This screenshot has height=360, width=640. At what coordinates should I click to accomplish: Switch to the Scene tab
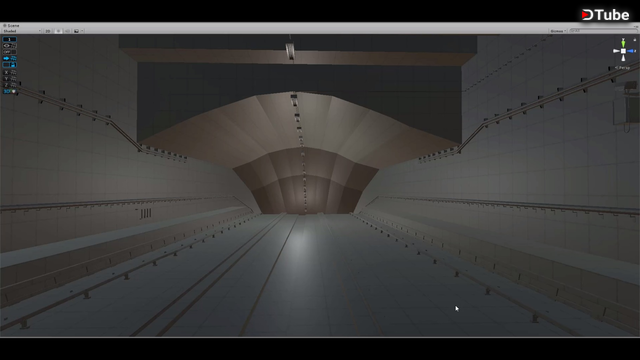[x=11, y=25]
